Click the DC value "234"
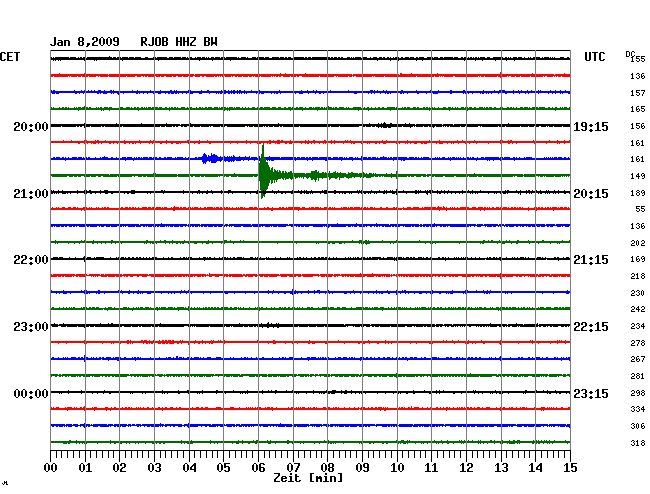The image size is (650, 494). pos(638,326)
